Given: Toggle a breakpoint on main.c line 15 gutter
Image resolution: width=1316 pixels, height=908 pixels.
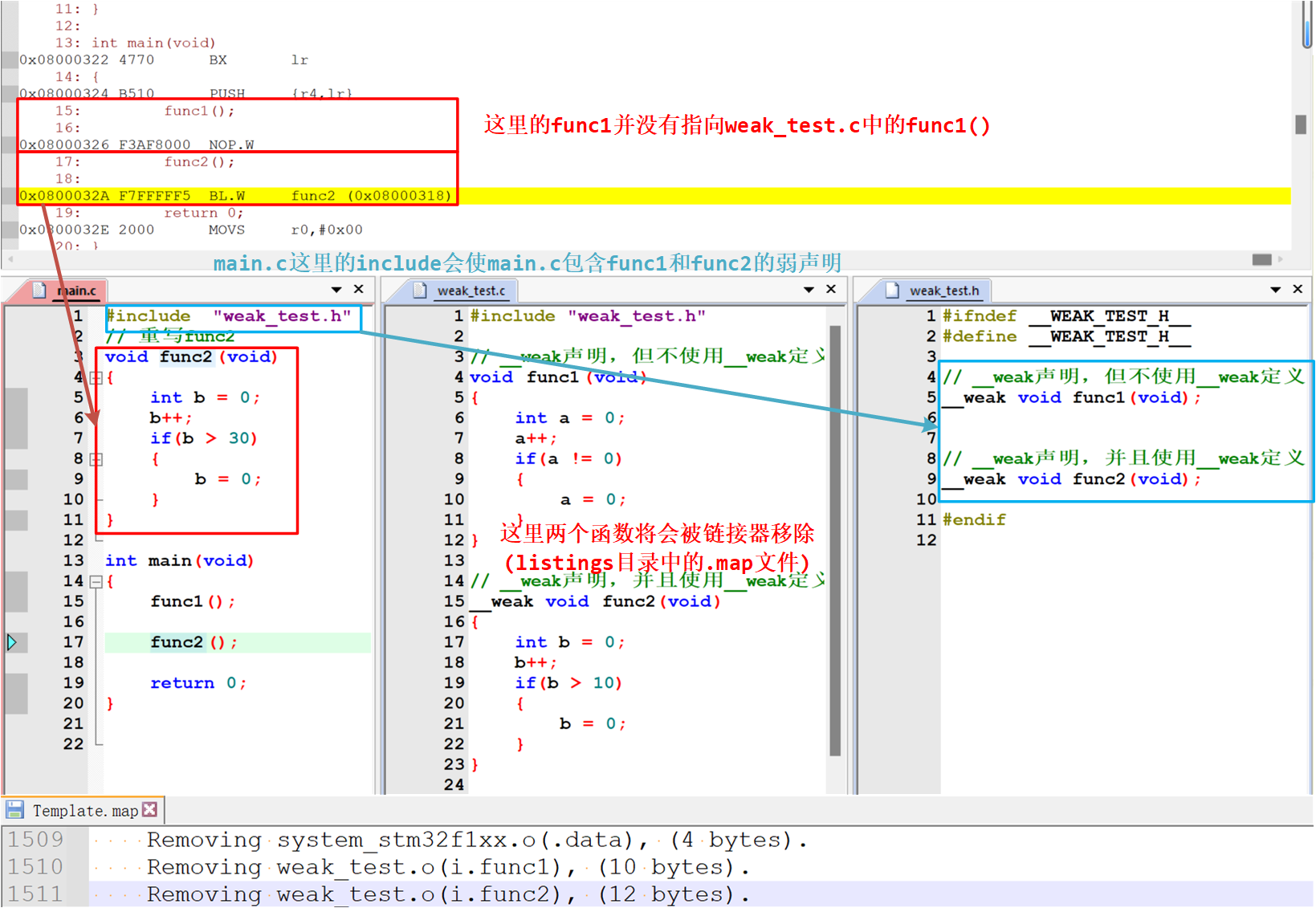Looking at the screenshot, I should [x=16, y=601].
